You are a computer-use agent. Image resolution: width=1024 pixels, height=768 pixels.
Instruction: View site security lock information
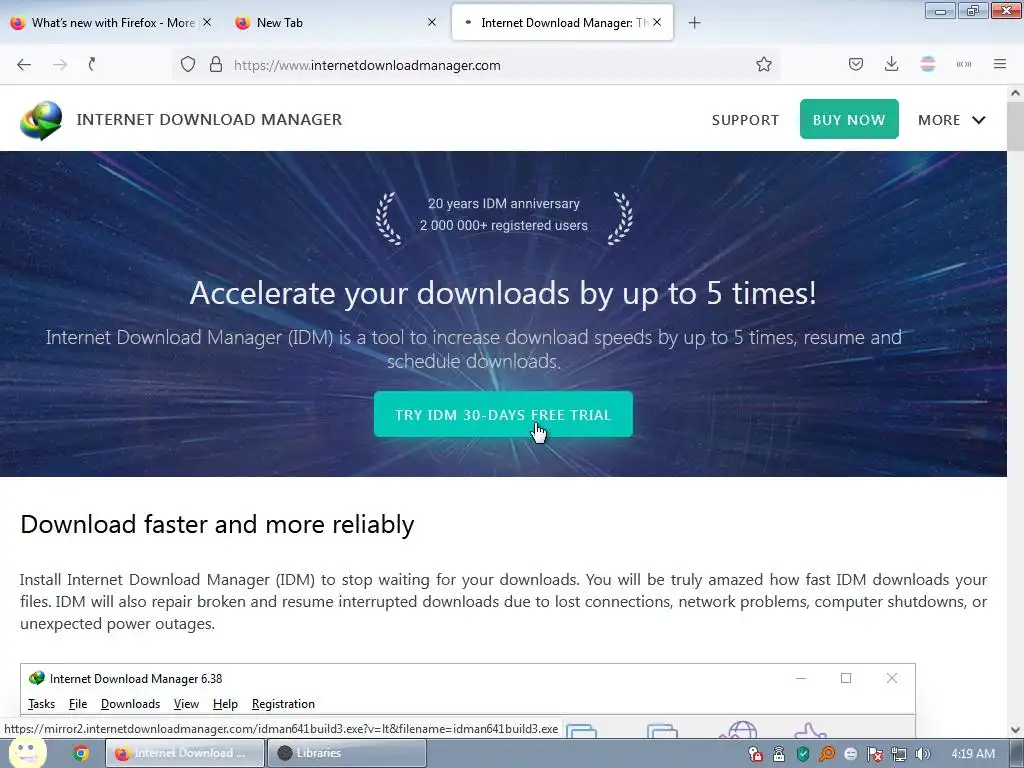(x=216, y=65)
